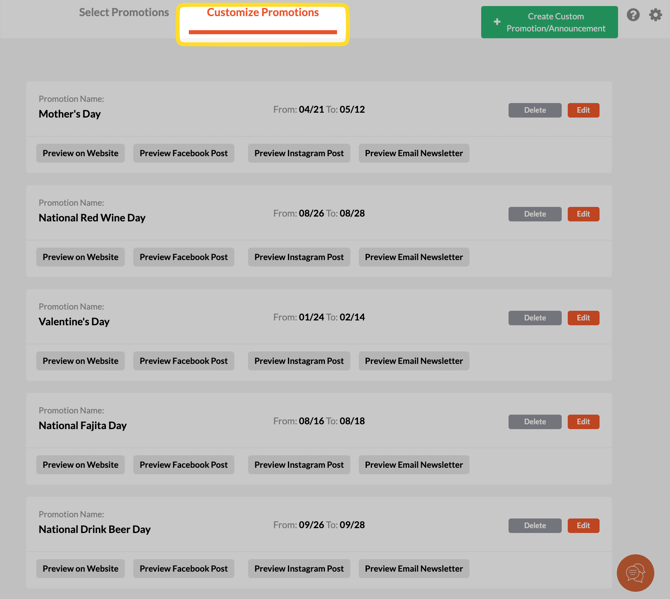Image resolution: width=670 pixels, height=599 pixels.
Task: Delete the Mother's Day promotion
Action: click(535, 110)
